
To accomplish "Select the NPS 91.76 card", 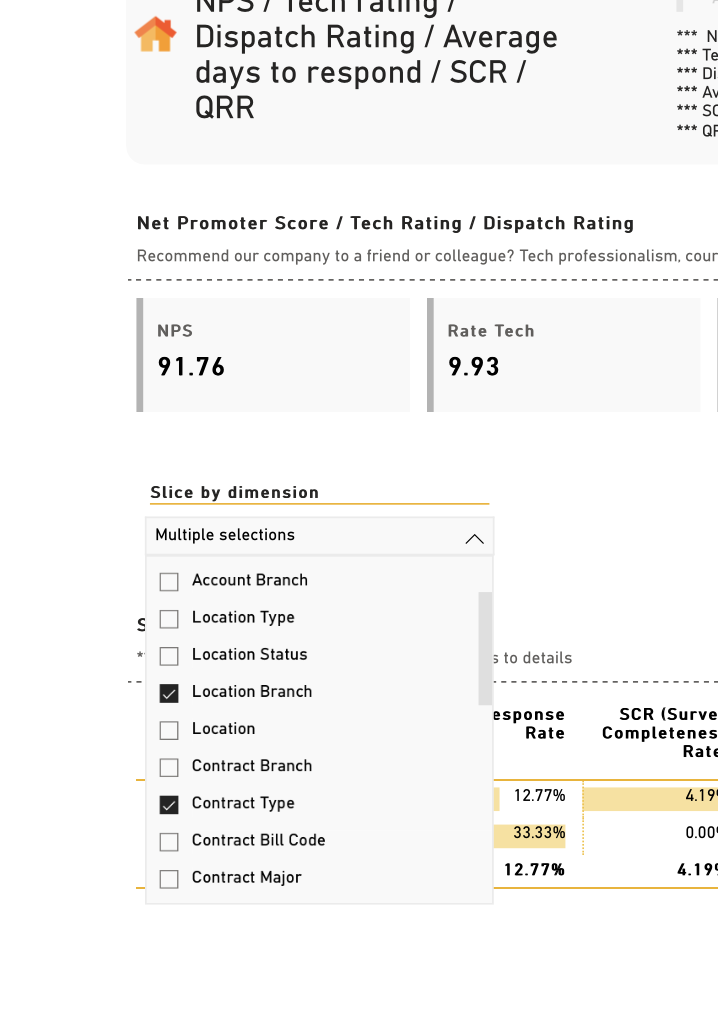I will click(x=273, y=355).
